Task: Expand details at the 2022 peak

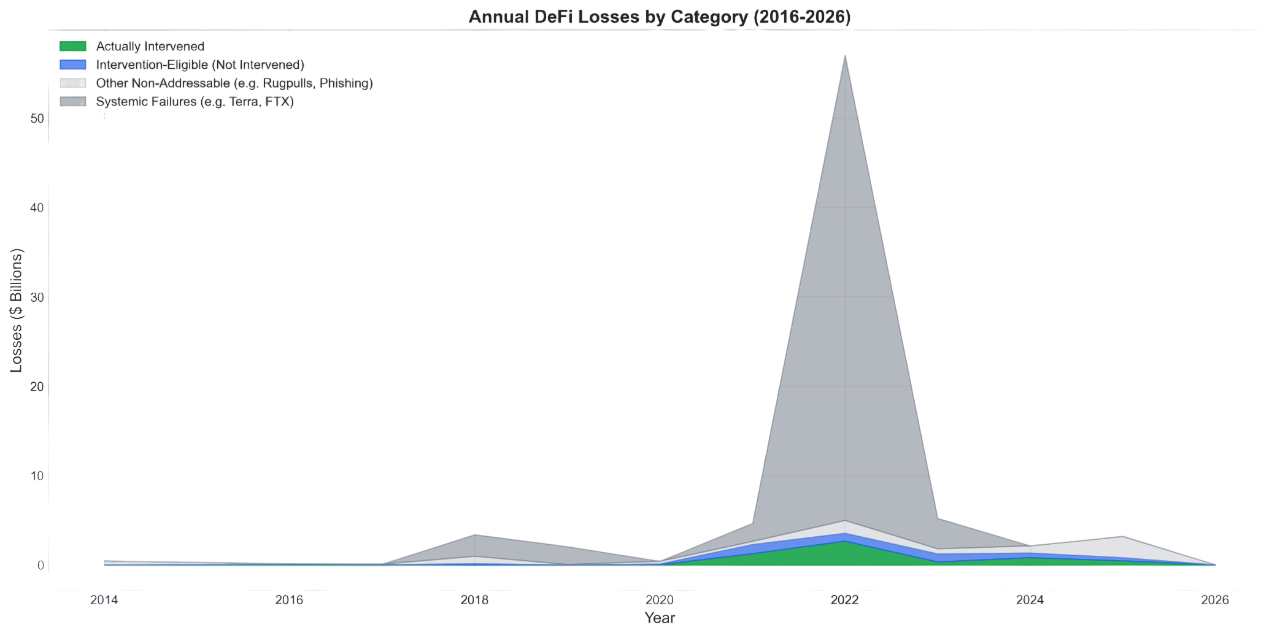Action: 845,56
